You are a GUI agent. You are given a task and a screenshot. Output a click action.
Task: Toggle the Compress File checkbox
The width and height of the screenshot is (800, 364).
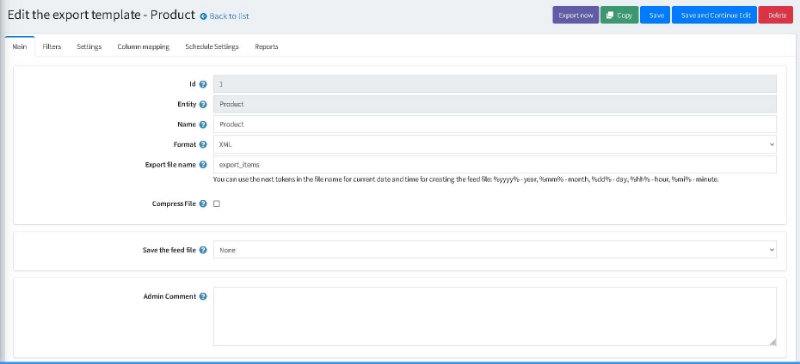coord(216,204)
